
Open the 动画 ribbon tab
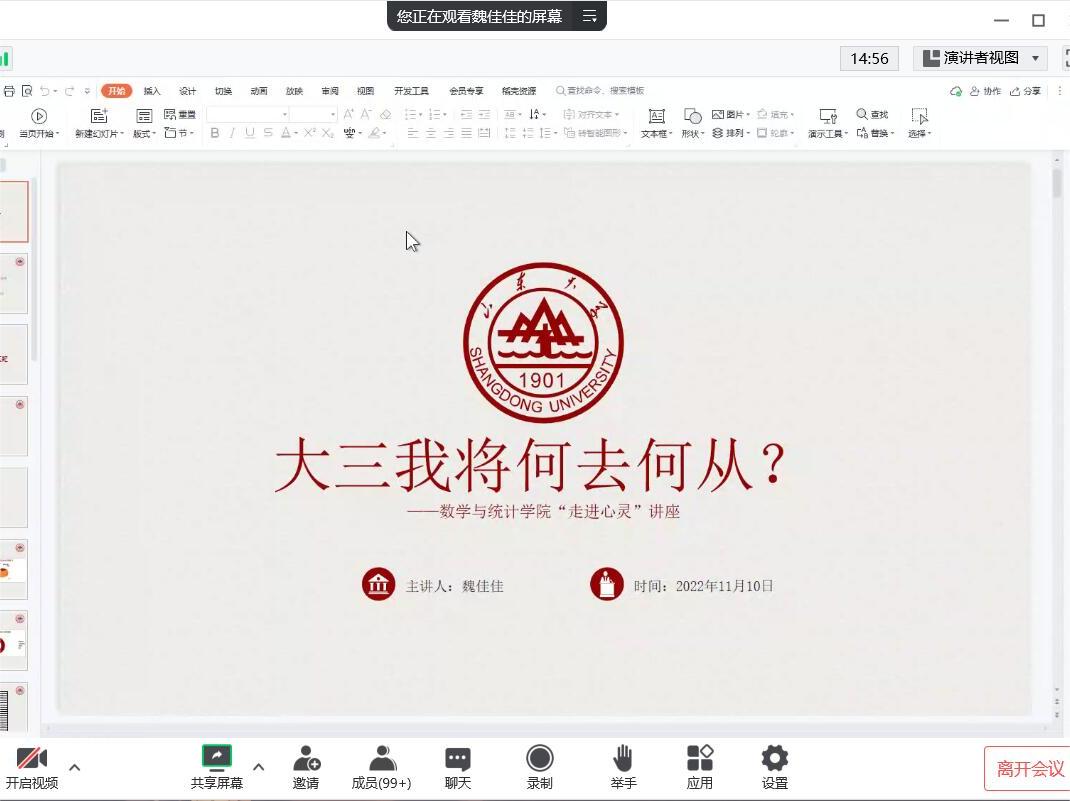[259, 91]
